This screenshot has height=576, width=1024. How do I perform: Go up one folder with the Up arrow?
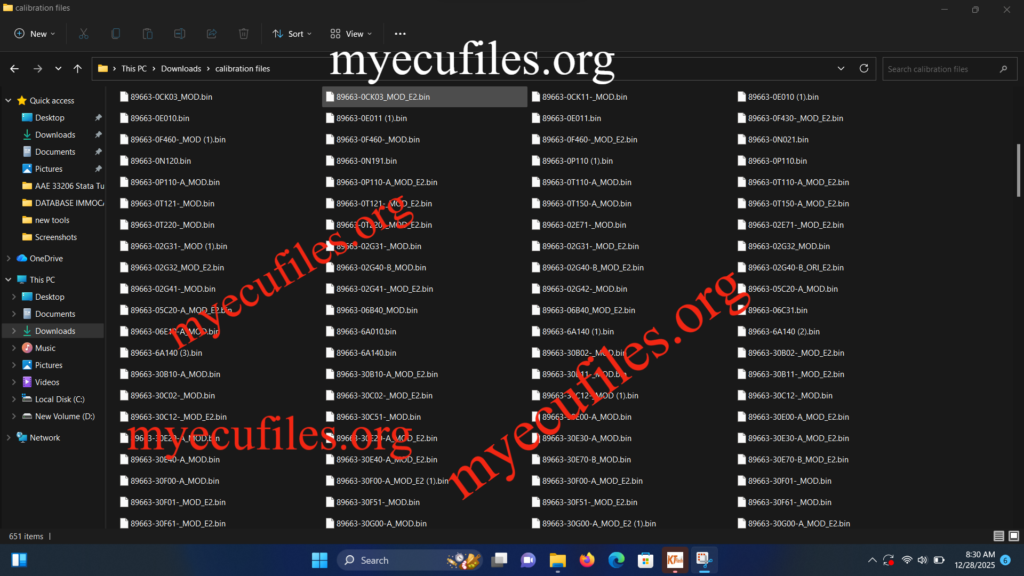[78, 69]
